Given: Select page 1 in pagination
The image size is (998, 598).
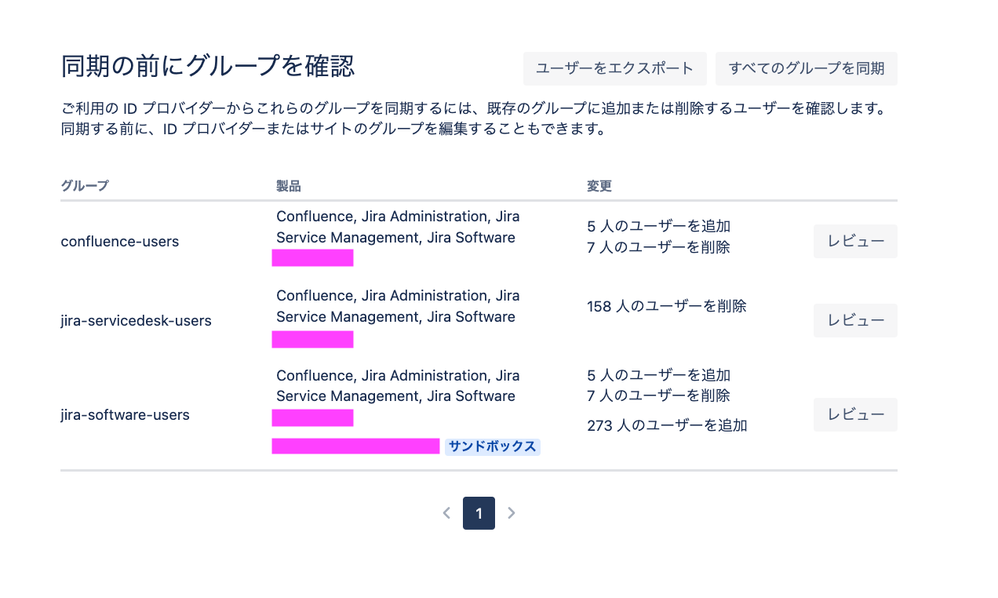Looking at the screenshot, I should pos(479,513).
